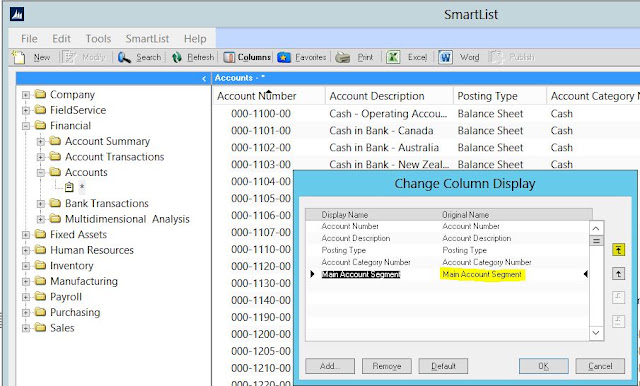The image size is (640, 386).
Task: Click the column list scrollbar thumb
Action: pos(596,241)
